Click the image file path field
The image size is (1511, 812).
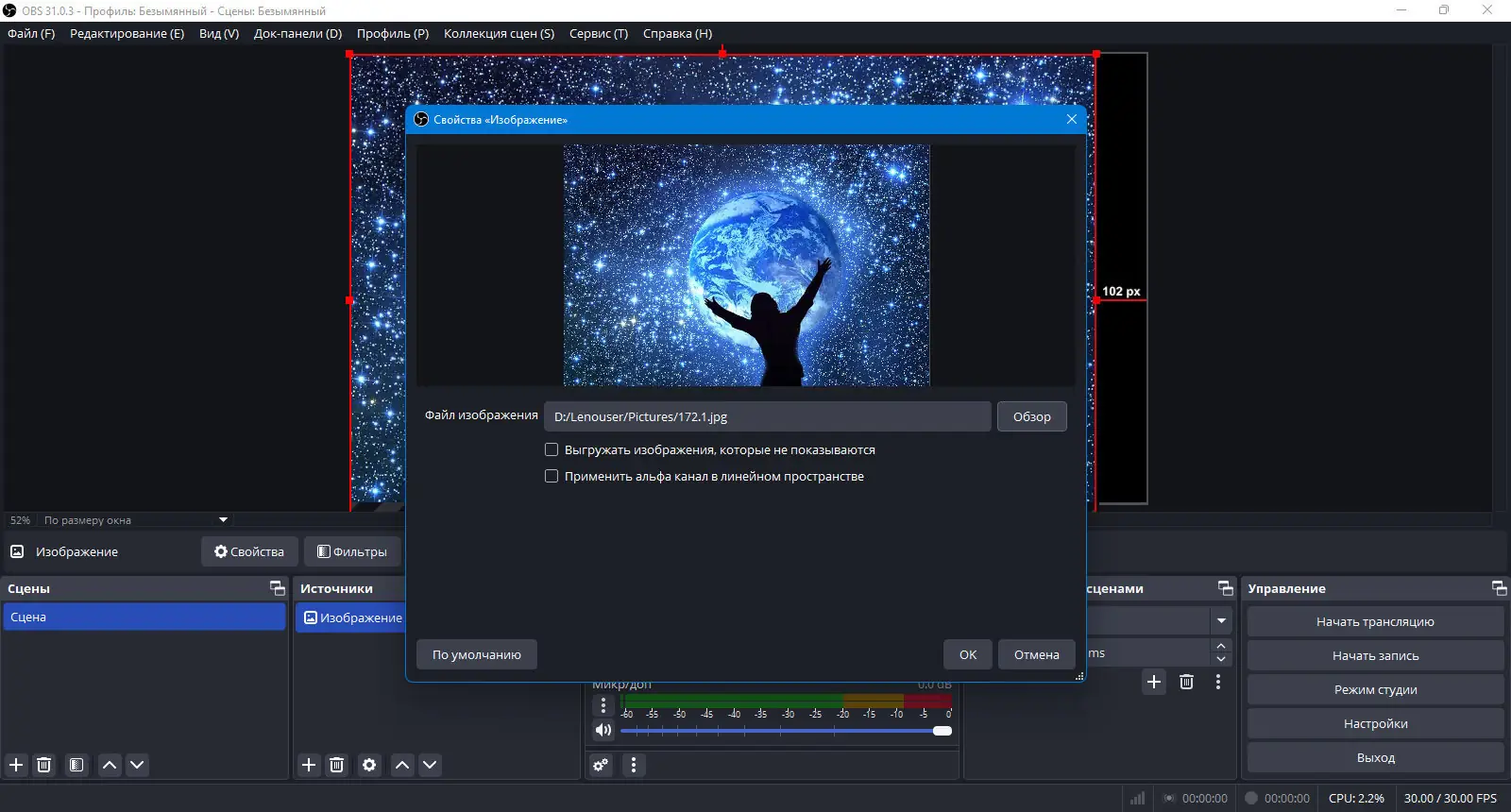click(767, 416)
